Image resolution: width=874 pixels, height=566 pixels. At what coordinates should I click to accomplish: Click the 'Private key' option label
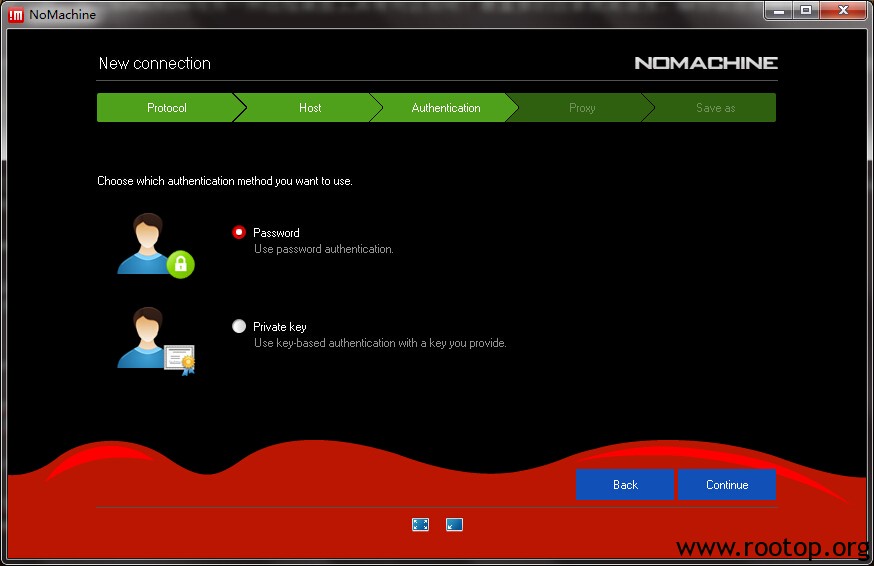click(x=279, y=327)
